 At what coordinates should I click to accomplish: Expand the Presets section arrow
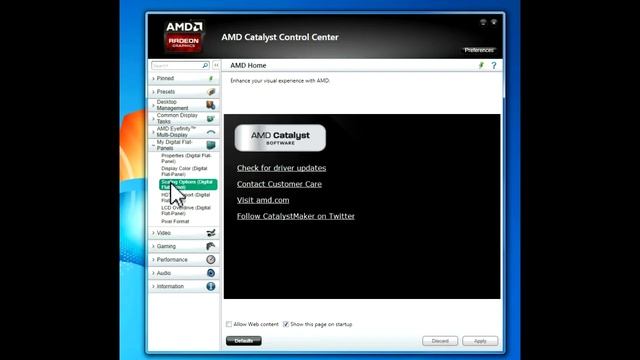[153, 92]
